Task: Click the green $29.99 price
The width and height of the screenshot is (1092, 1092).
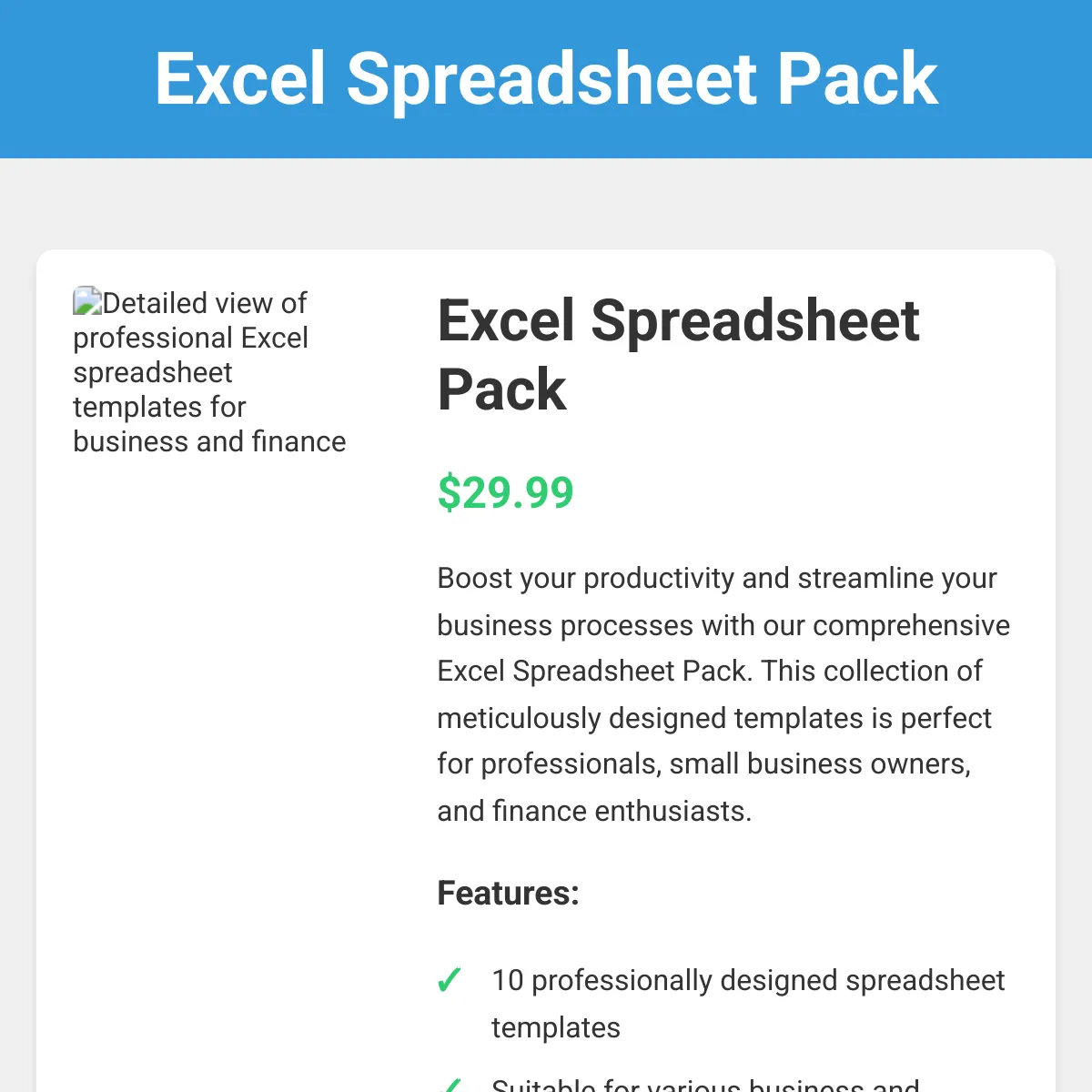Action: (505, 492)
